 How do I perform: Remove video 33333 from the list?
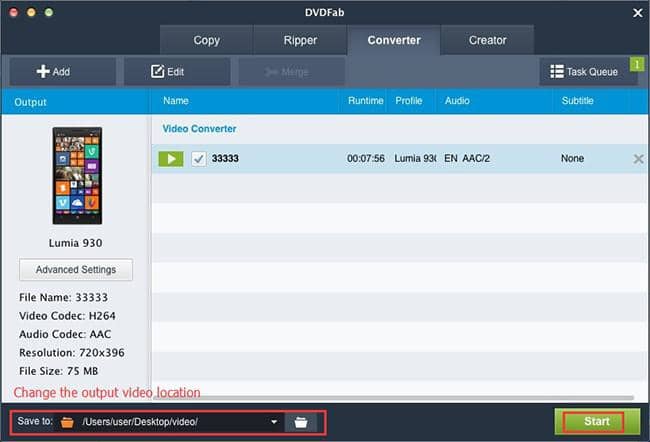tap(638, 159)
